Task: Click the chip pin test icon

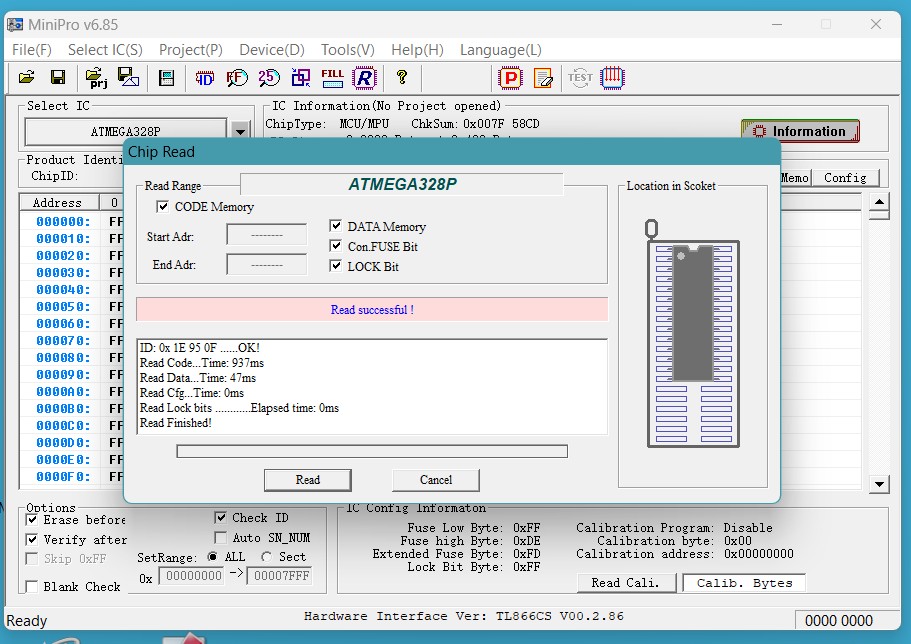Action: point(612,77)
